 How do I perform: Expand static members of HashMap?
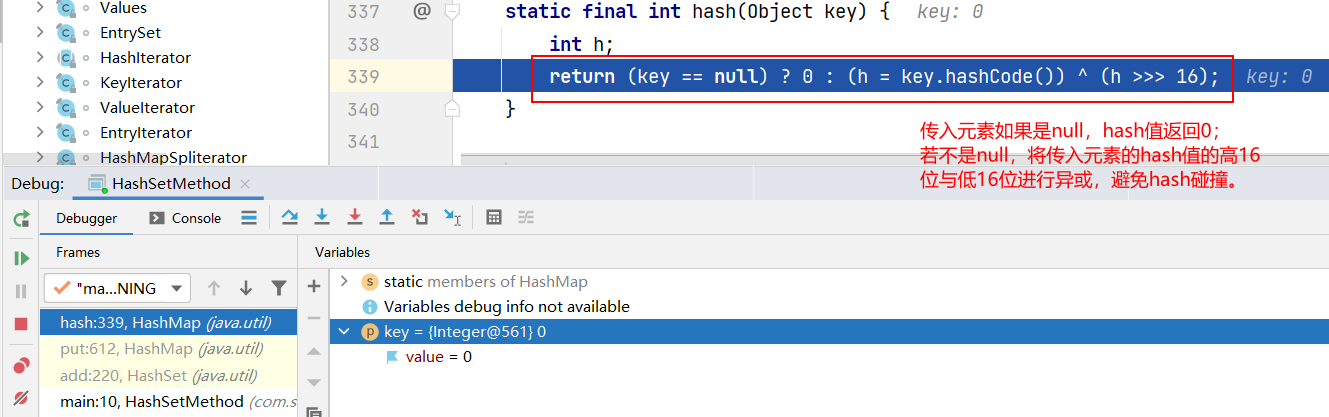coord(345,282)
